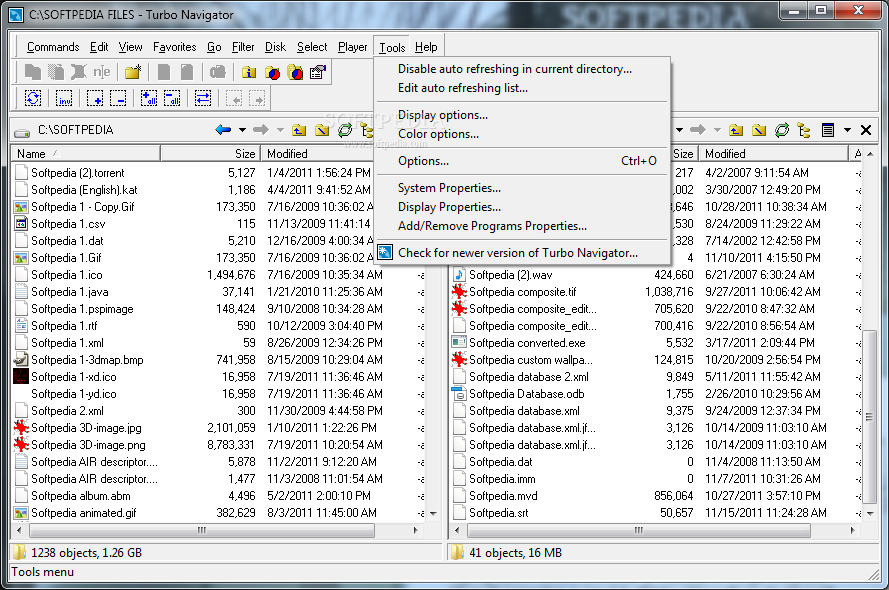Select all items with the '+all' icon
889x590 pixels.
(149, 98)
